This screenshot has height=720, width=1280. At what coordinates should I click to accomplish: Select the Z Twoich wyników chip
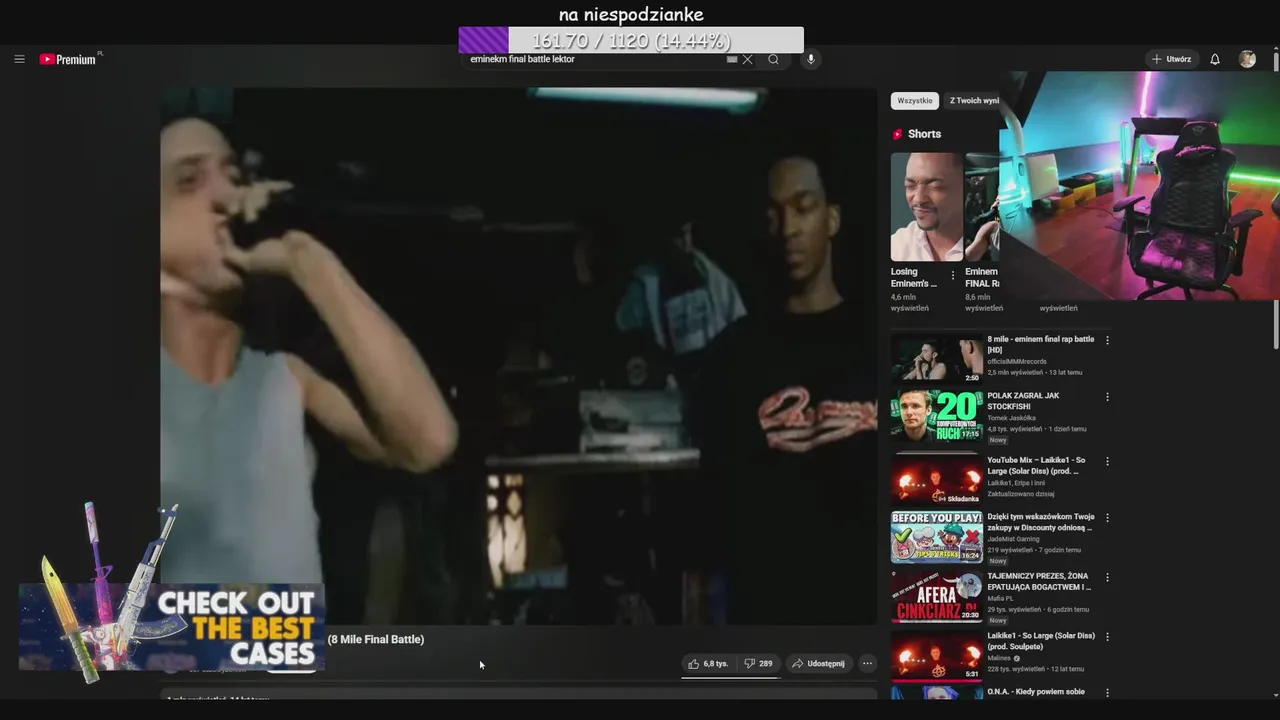click(x=974, y=101)
